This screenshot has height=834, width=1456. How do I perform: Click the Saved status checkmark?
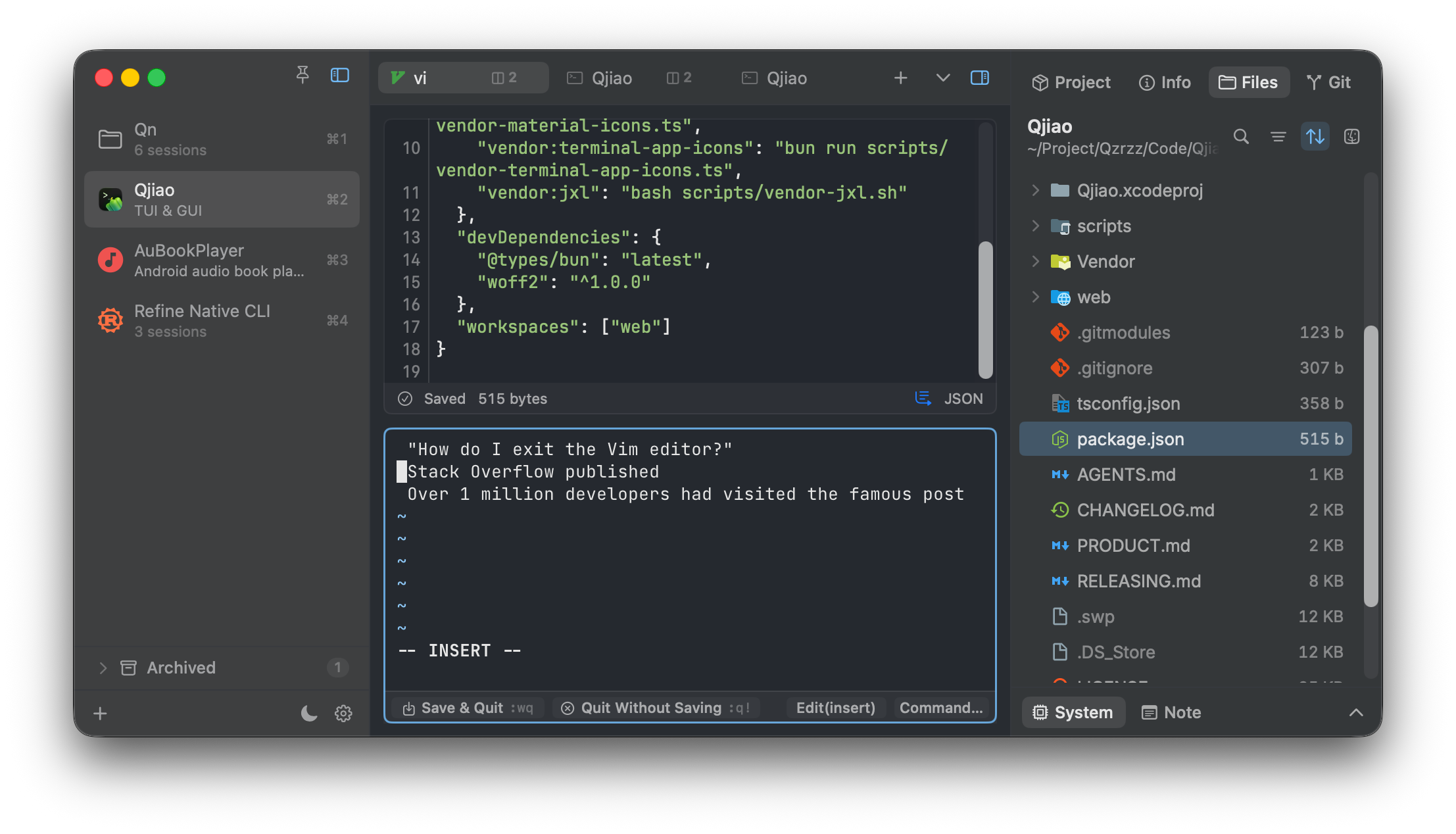coord(405,399)
